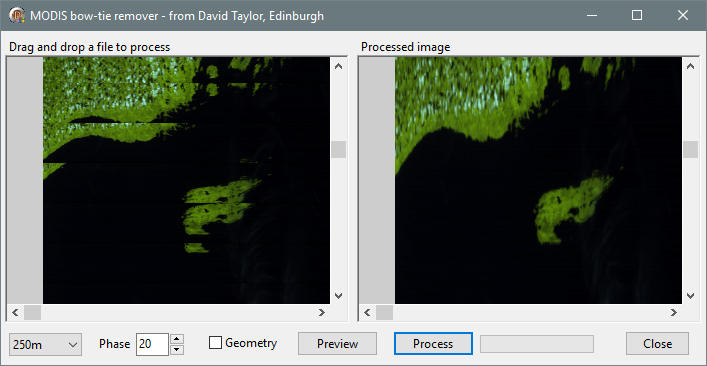
Task: Click down arrow of source image vertical scrollbar
Action: pos(339,296)
